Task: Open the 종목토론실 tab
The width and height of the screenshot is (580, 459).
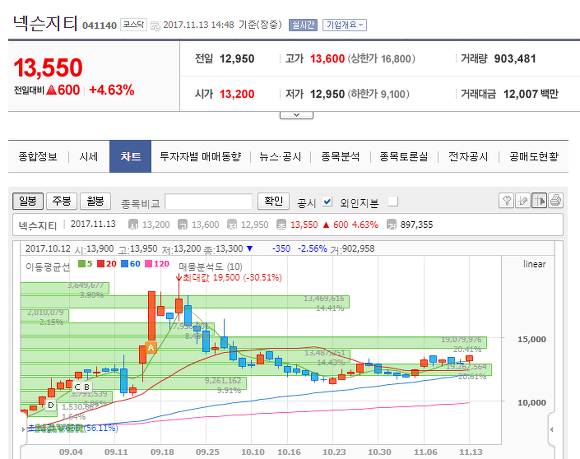Action: click(x=404, y=156)
